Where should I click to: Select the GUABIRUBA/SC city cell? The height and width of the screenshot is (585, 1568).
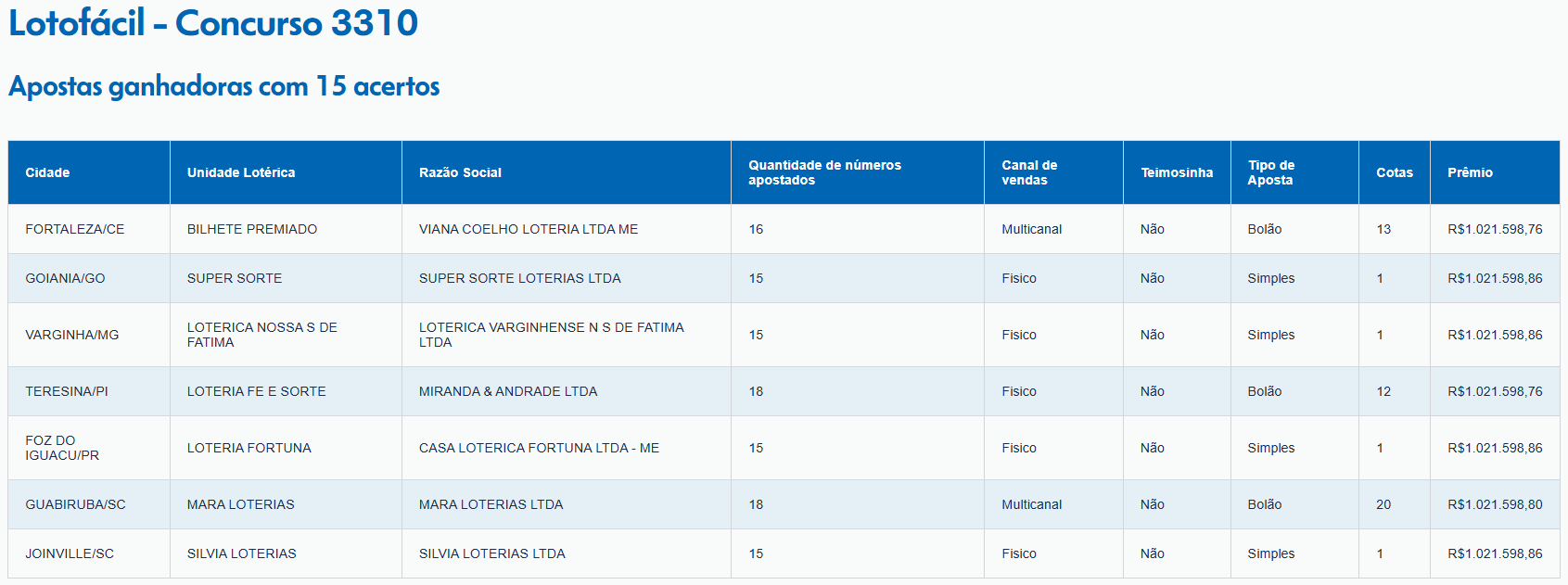(89, 504)
